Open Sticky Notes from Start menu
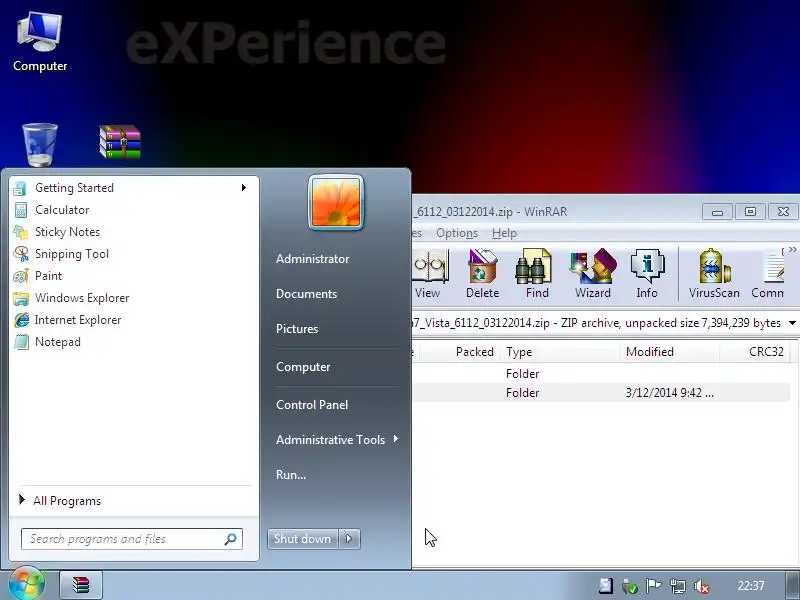This screenshot has width=800, height=600. click(x=67, y=232)
